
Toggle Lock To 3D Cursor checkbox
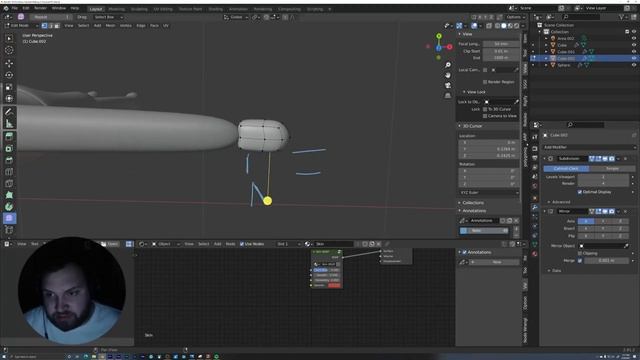point(485,109)
